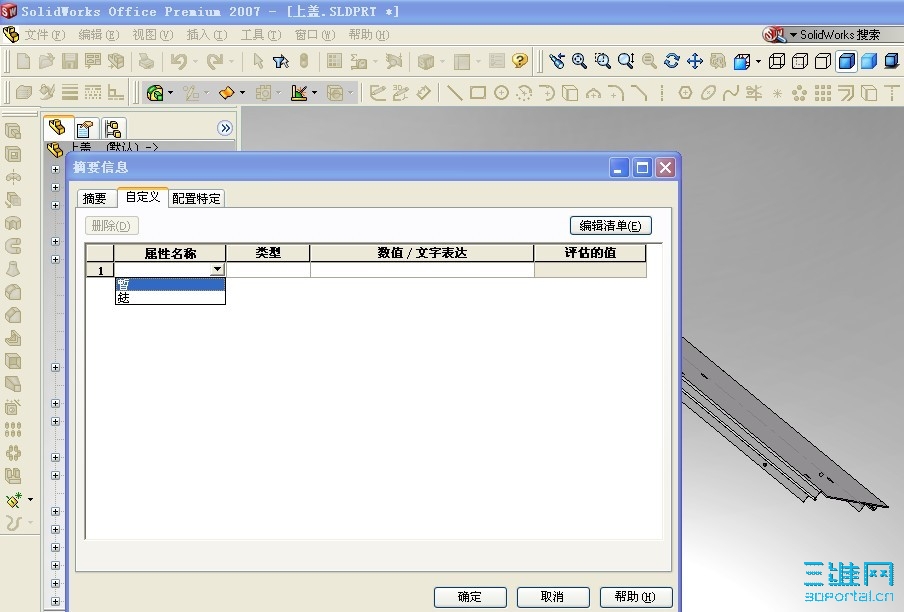Switch to the 配置特定 tab

point(196,199)
